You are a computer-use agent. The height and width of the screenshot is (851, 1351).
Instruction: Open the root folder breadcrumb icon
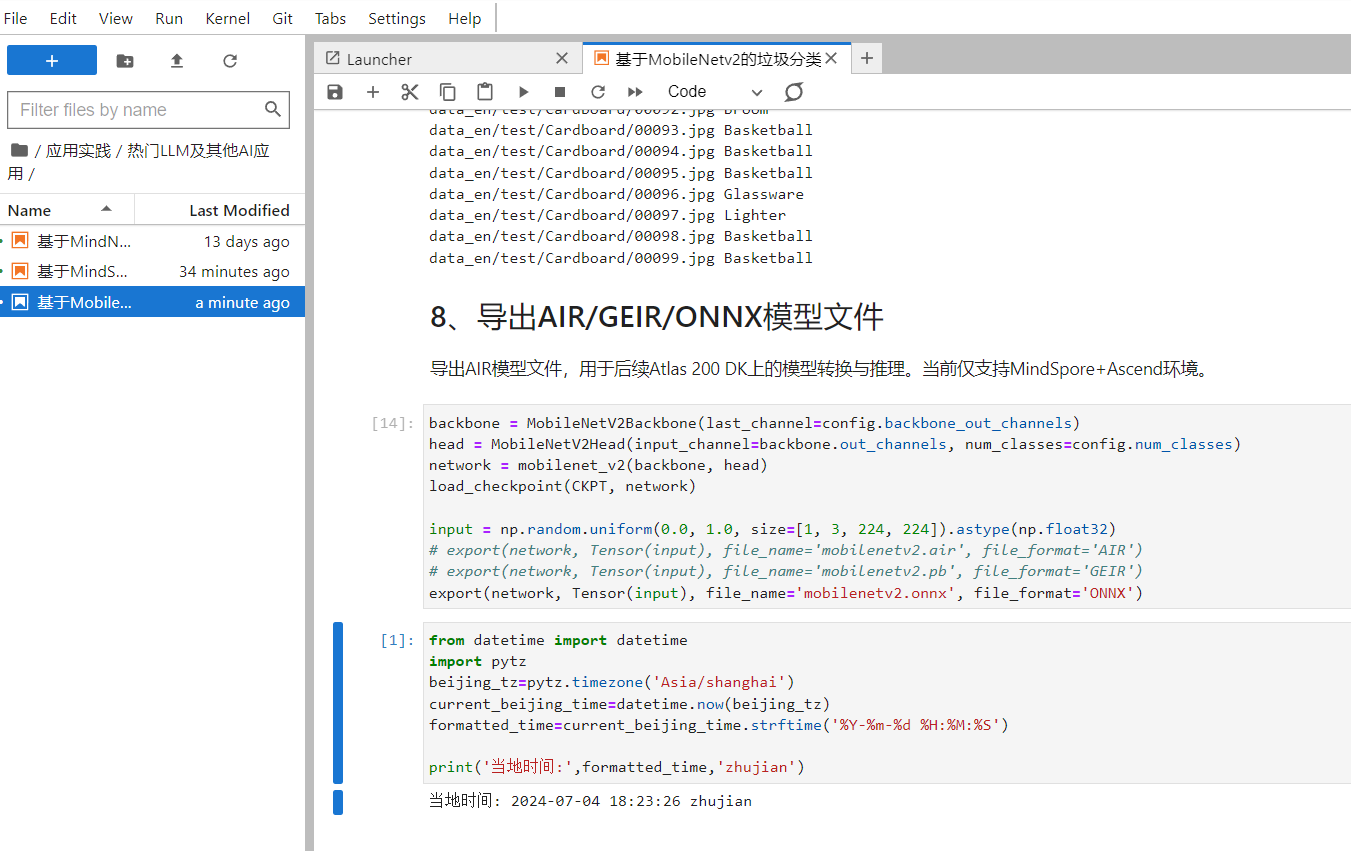click(x=19, y=150)
